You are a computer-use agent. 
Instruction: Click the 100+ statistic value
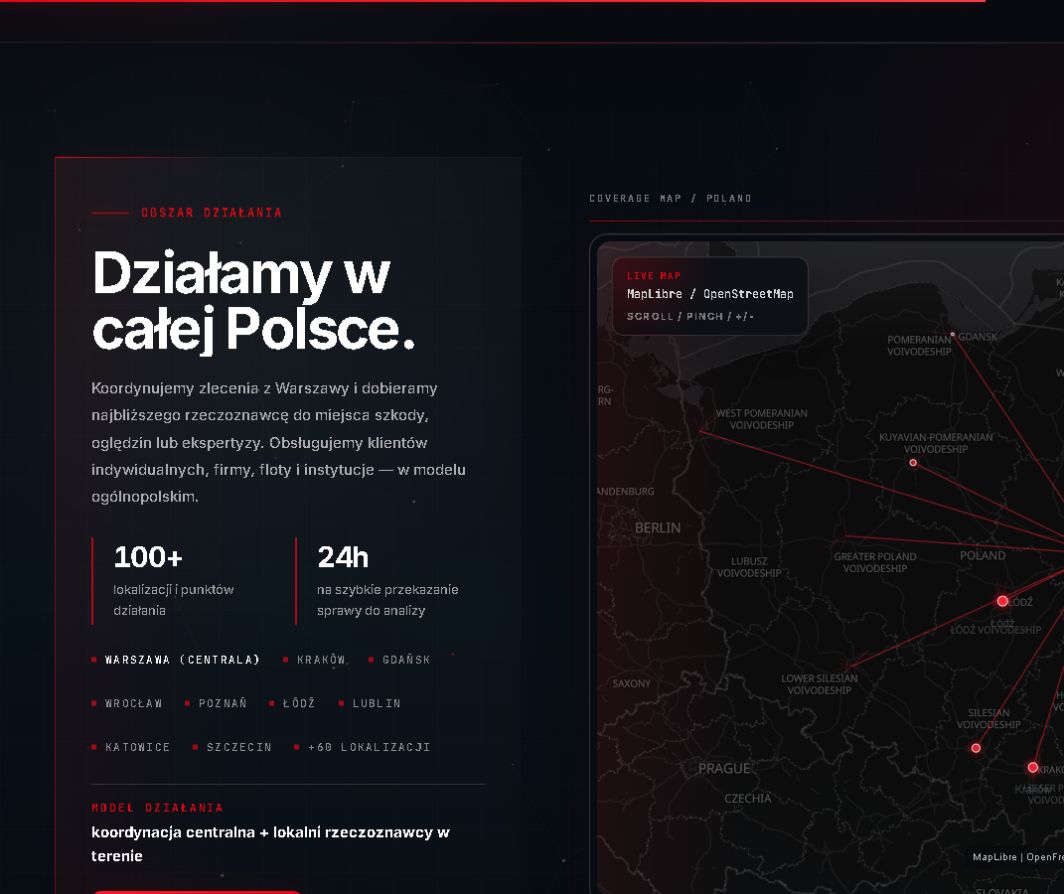coord(148,557)
